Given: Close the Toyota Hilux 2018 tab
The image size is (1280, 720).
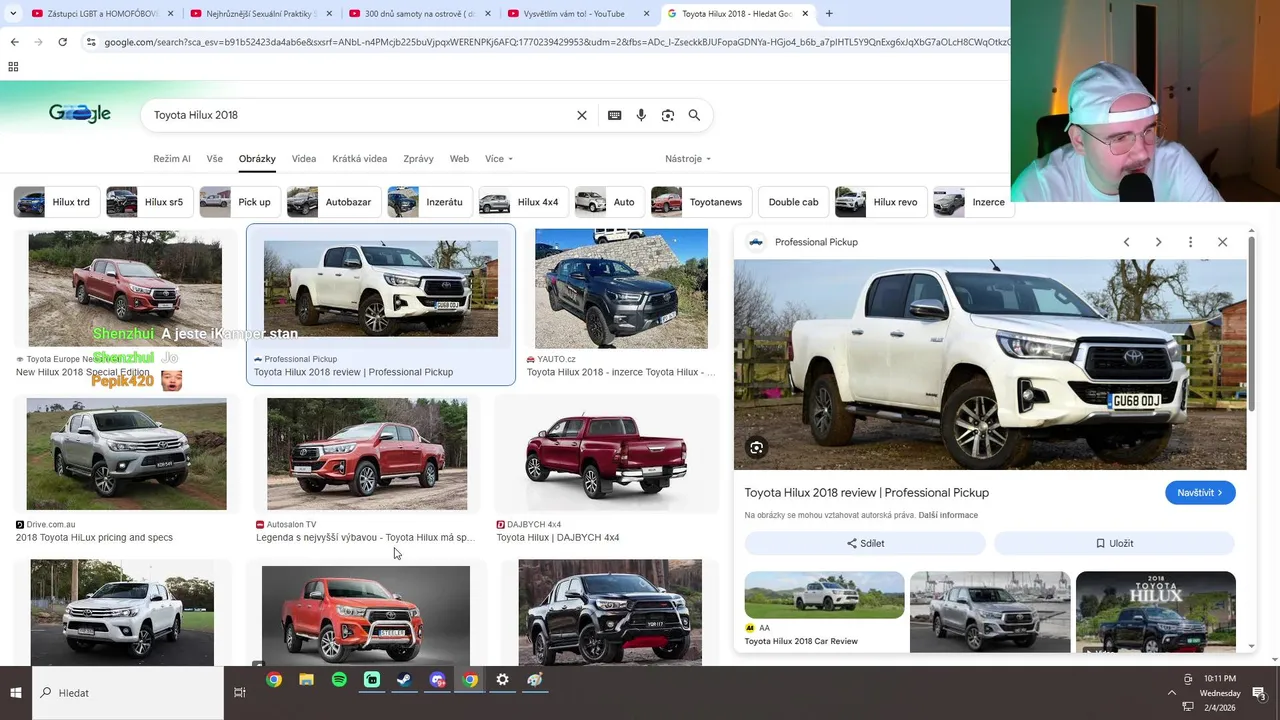Looking at the screenshot, I should tap(805, 14).
